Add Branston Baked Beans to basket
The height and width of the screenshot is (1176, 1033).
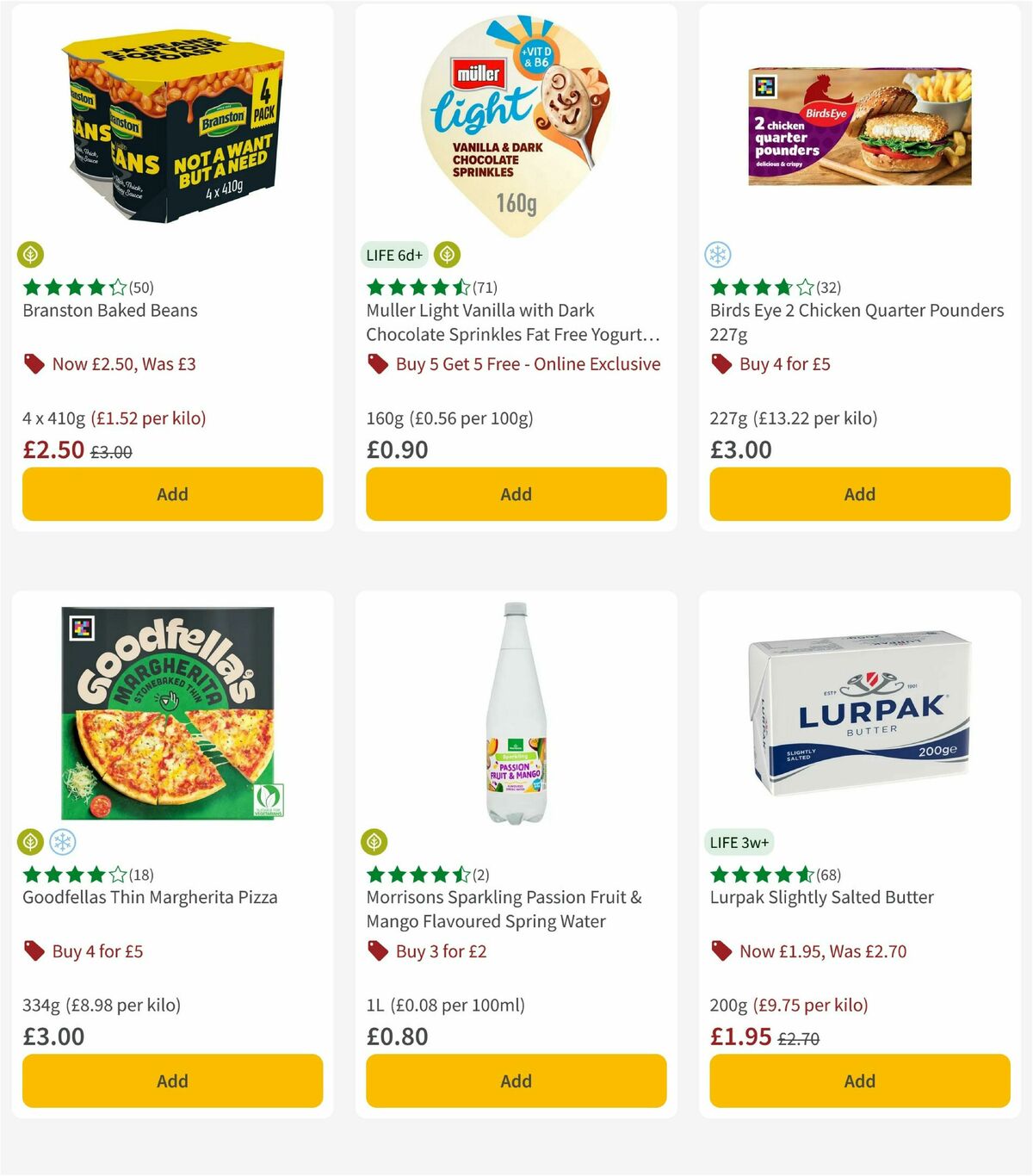click(172, 494)
